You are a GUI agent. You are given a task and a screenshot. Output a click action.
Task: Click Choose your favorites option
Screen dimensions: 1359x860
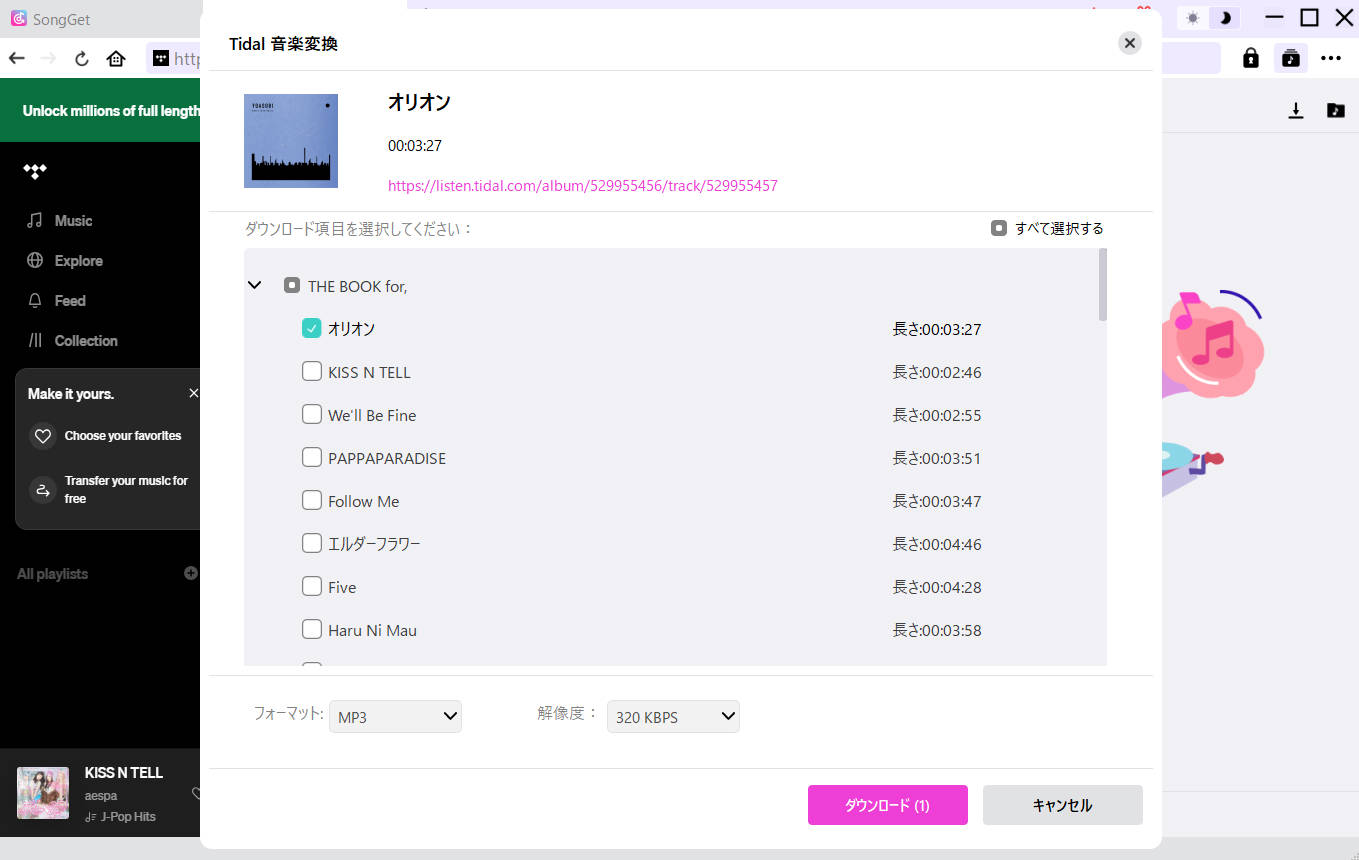click(x=106, y=436)
